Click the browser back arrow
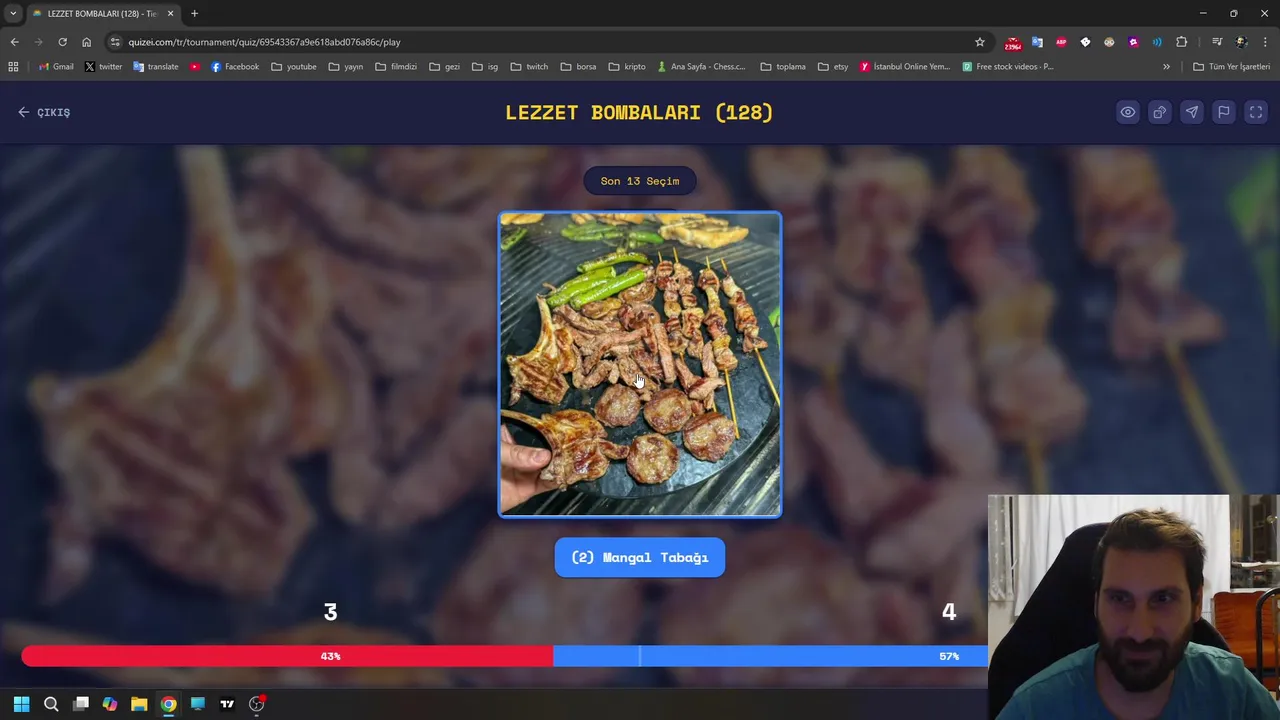This screenshot has height=720, width=1280. point(14,42)
